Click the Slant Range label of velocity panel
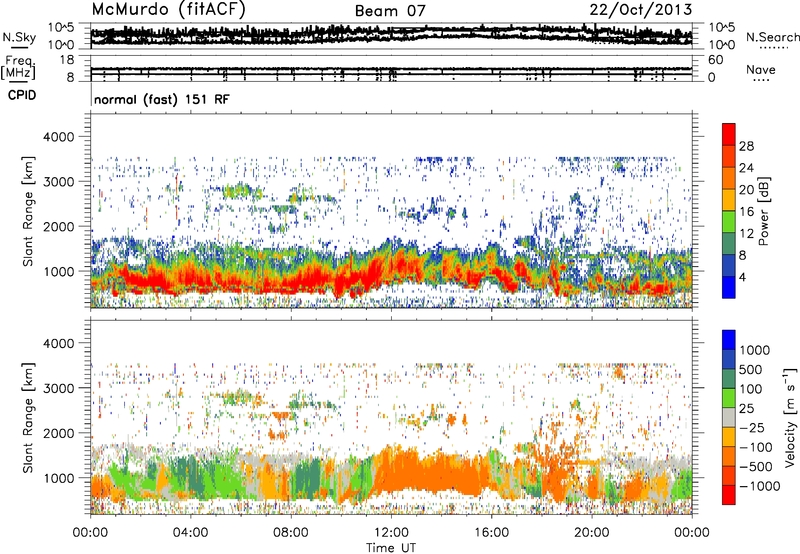The width and height of the screenshot is (800, 554). tap(28, 417)
